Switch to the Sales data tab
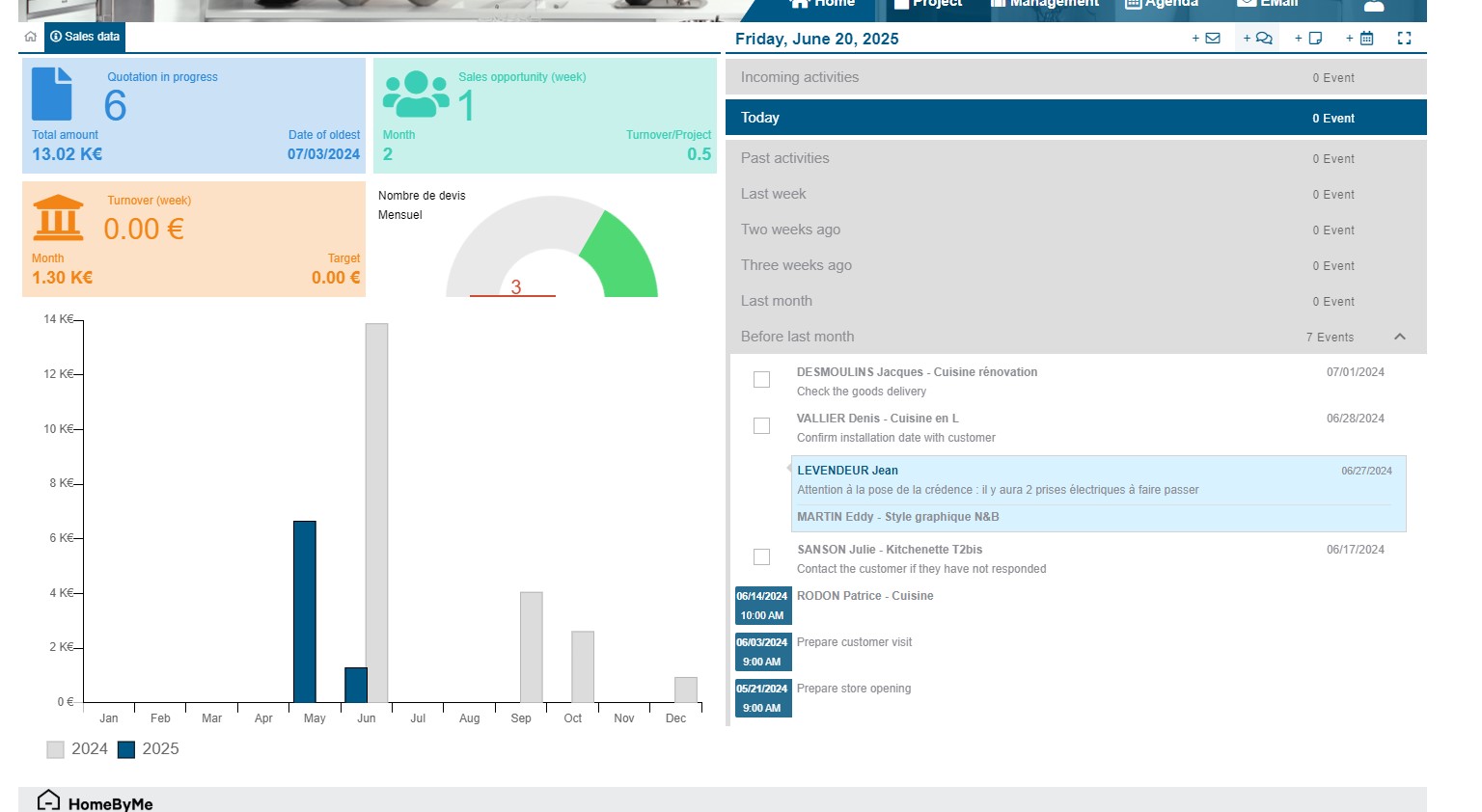 (x=85, y=37)
